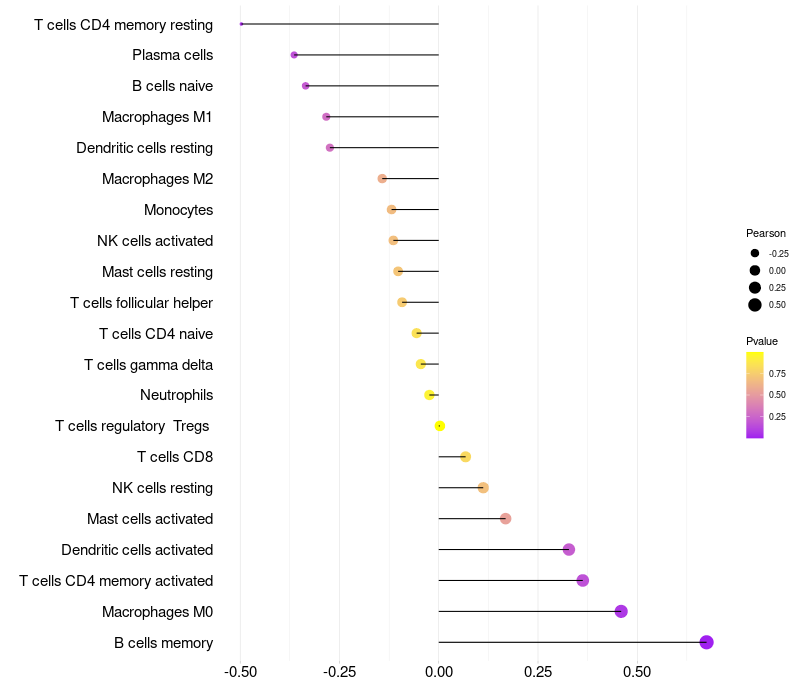This screenshot has height=700, width=800.
Task: Click the yellow T cells regulatory Tregs dot
Action: [x=440, y=426]
